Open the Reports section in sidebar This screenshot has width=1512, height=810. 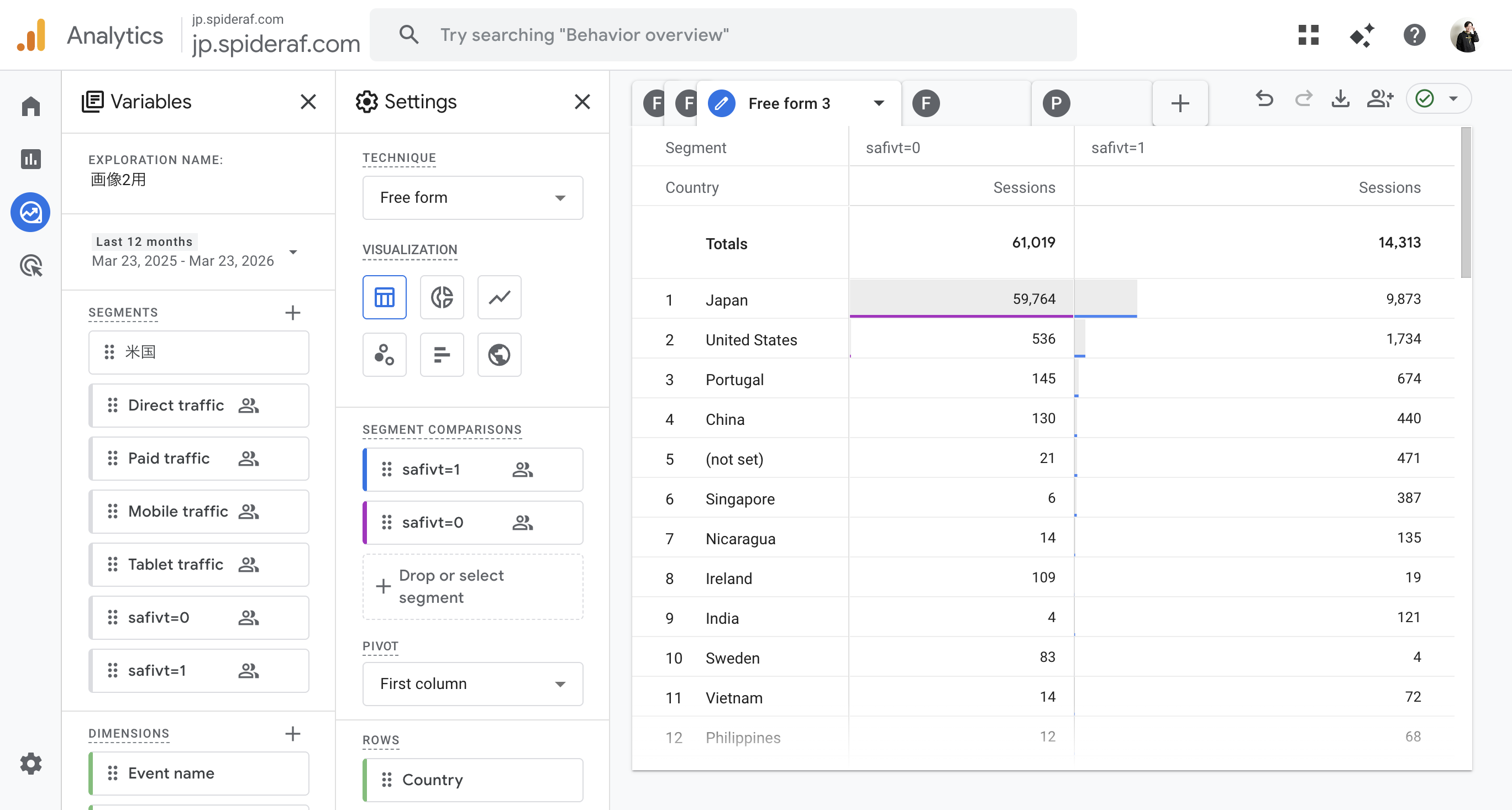[x=30, y=159]
